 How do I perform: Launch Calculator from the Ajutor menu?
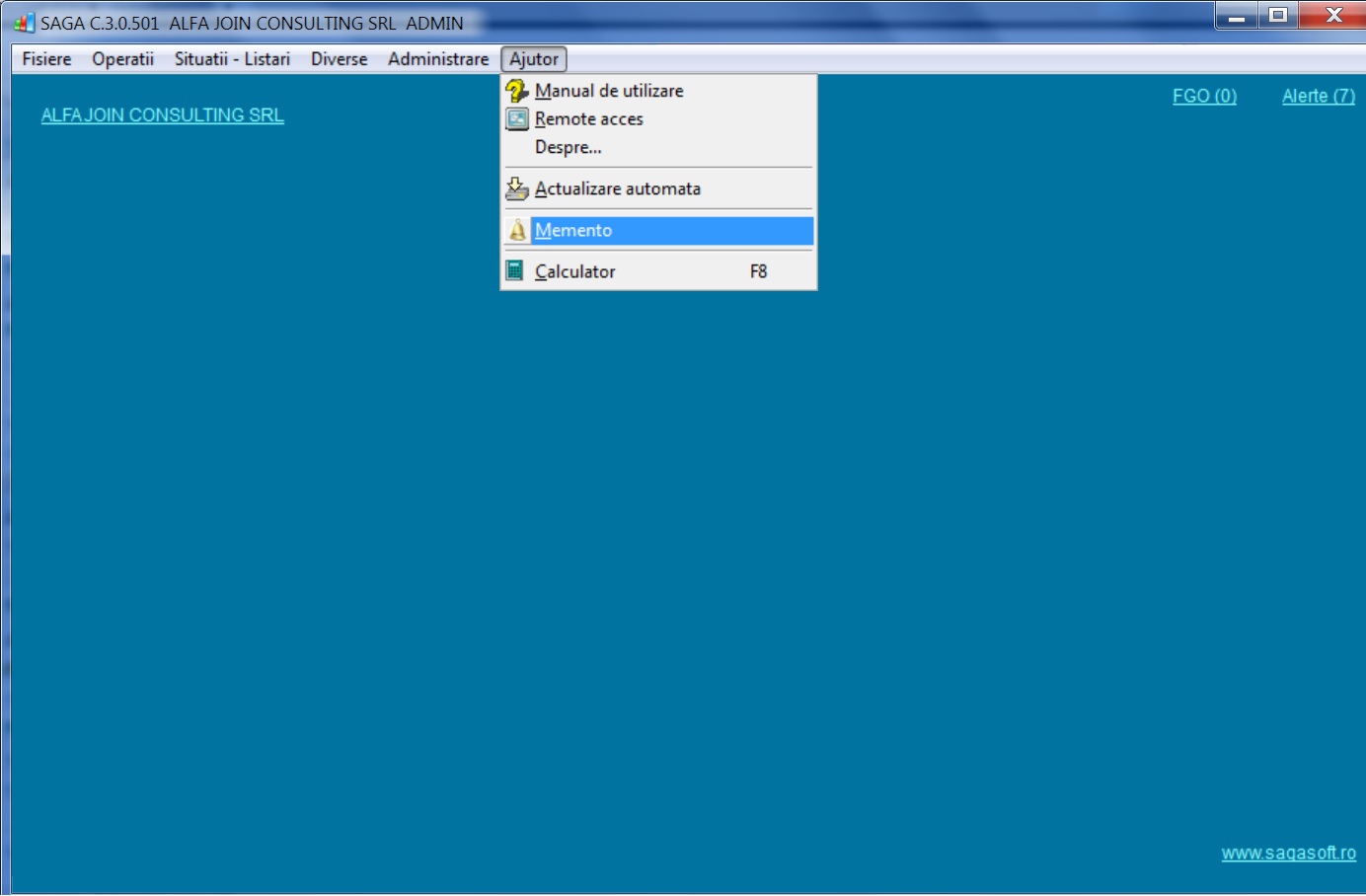coord(658,271)
